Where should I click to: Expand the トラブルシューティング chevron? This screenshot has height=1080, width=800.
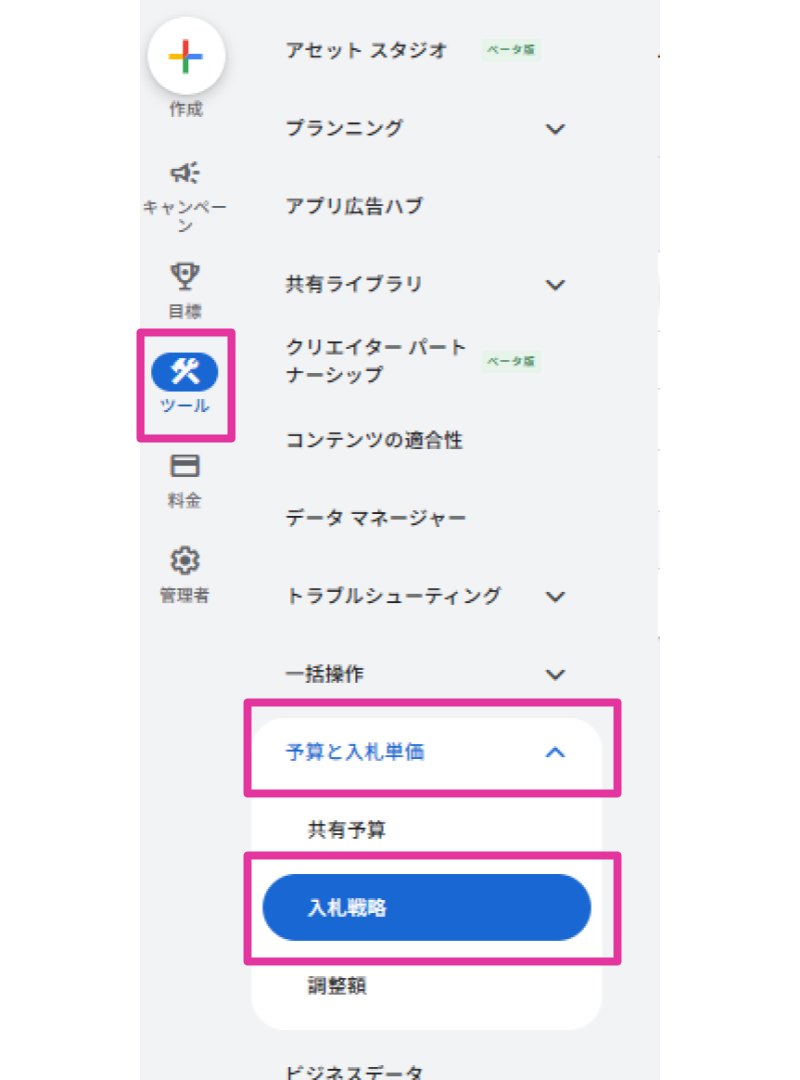pyautogui.click(x=555, y=597)
